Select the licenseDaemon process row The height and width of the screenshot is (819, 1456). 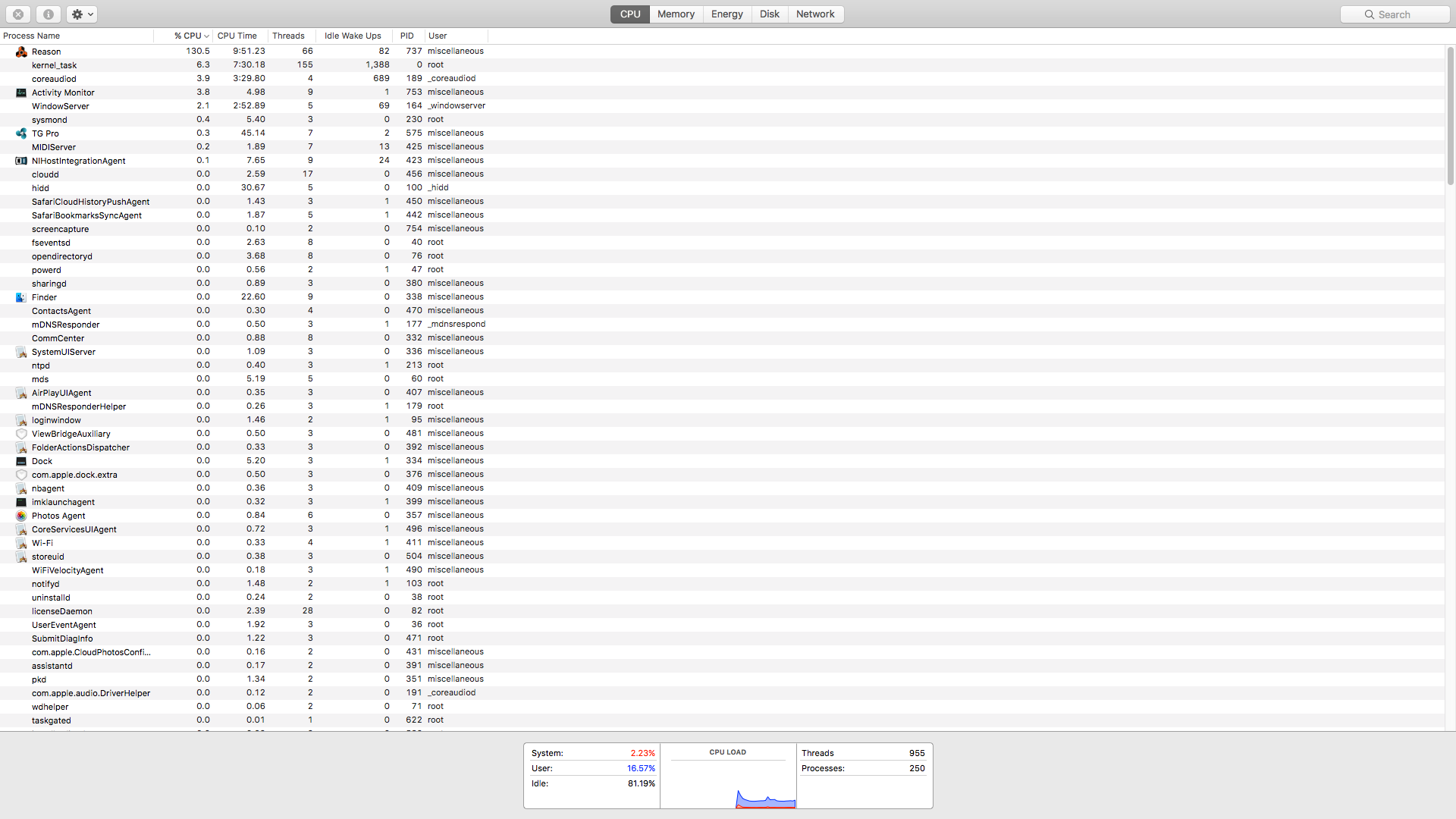[x=722, y=611]
